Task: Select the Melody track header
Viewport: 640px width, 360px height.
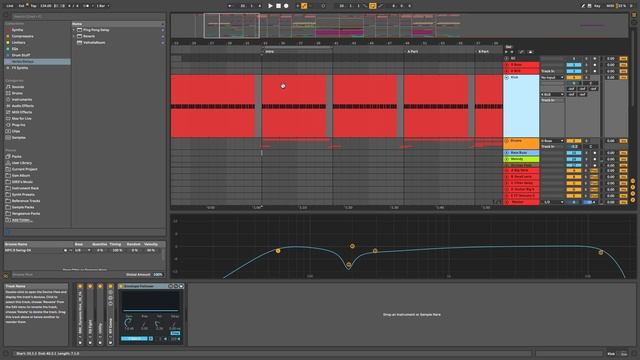Action: [x=522, y=159]
